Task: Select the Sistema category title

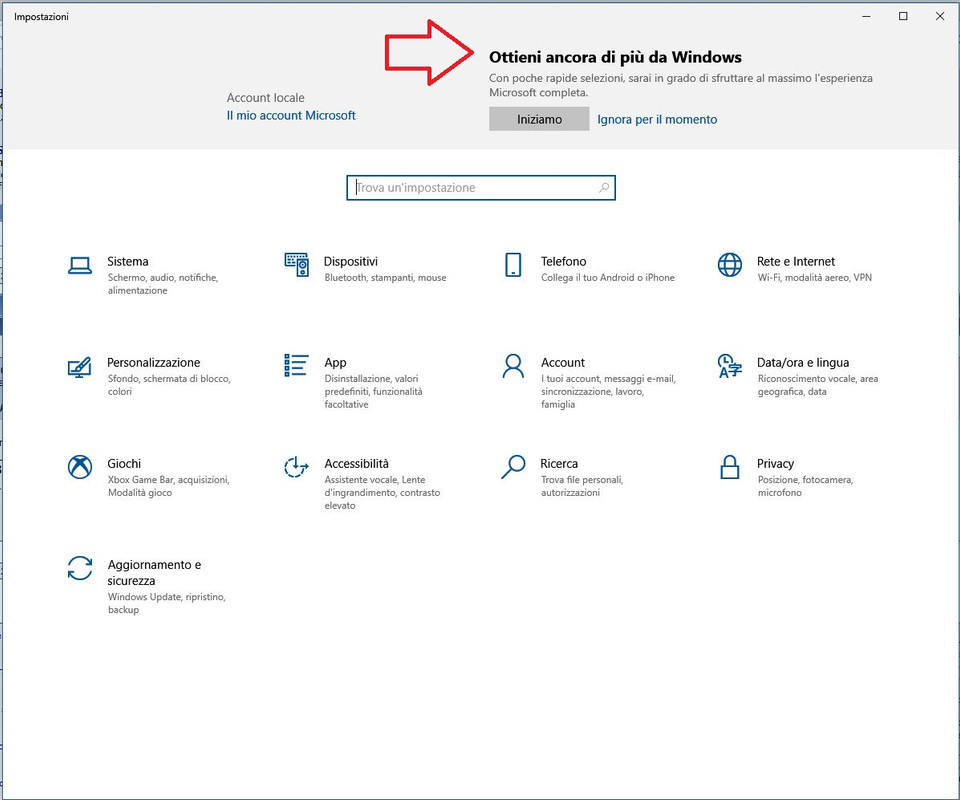Action: [128, 261]
